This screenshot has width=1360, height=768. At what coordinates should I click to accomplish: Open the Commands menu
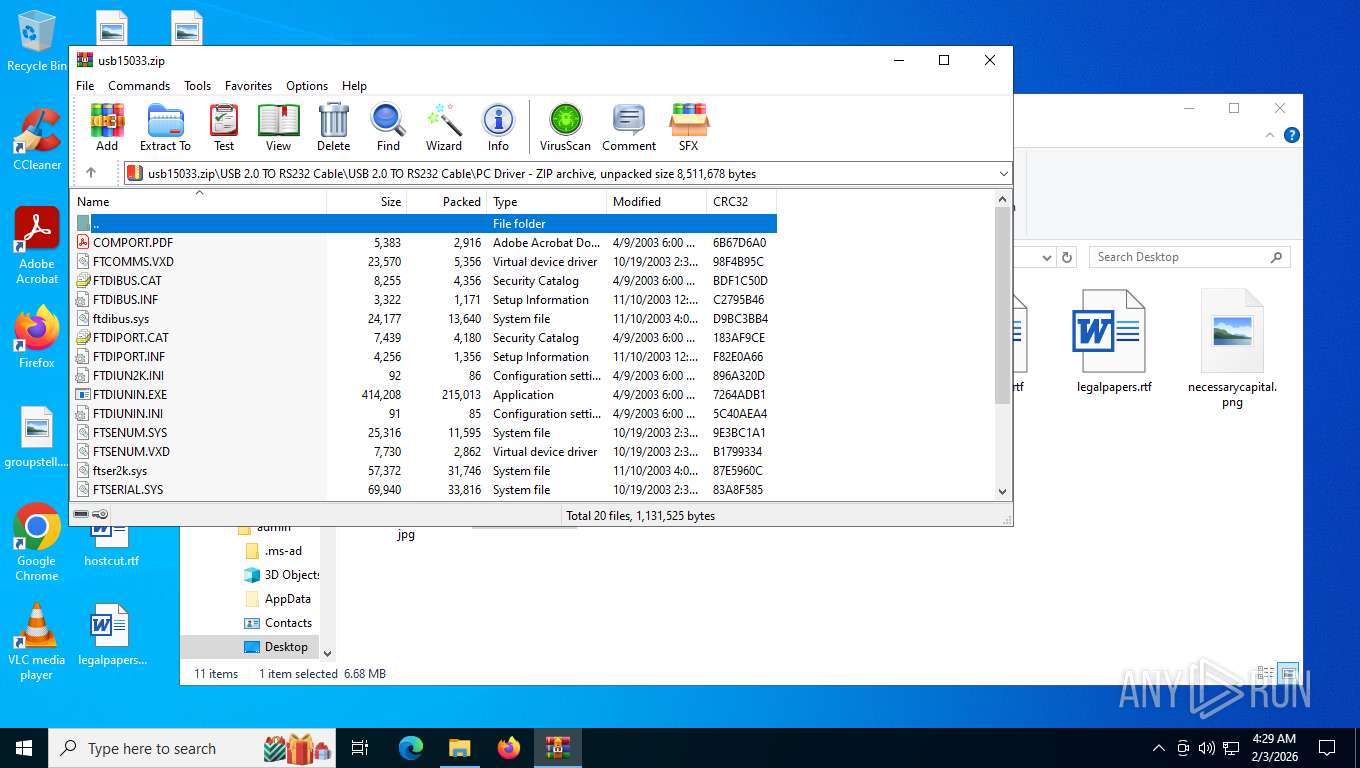click(x=139, y=86)
